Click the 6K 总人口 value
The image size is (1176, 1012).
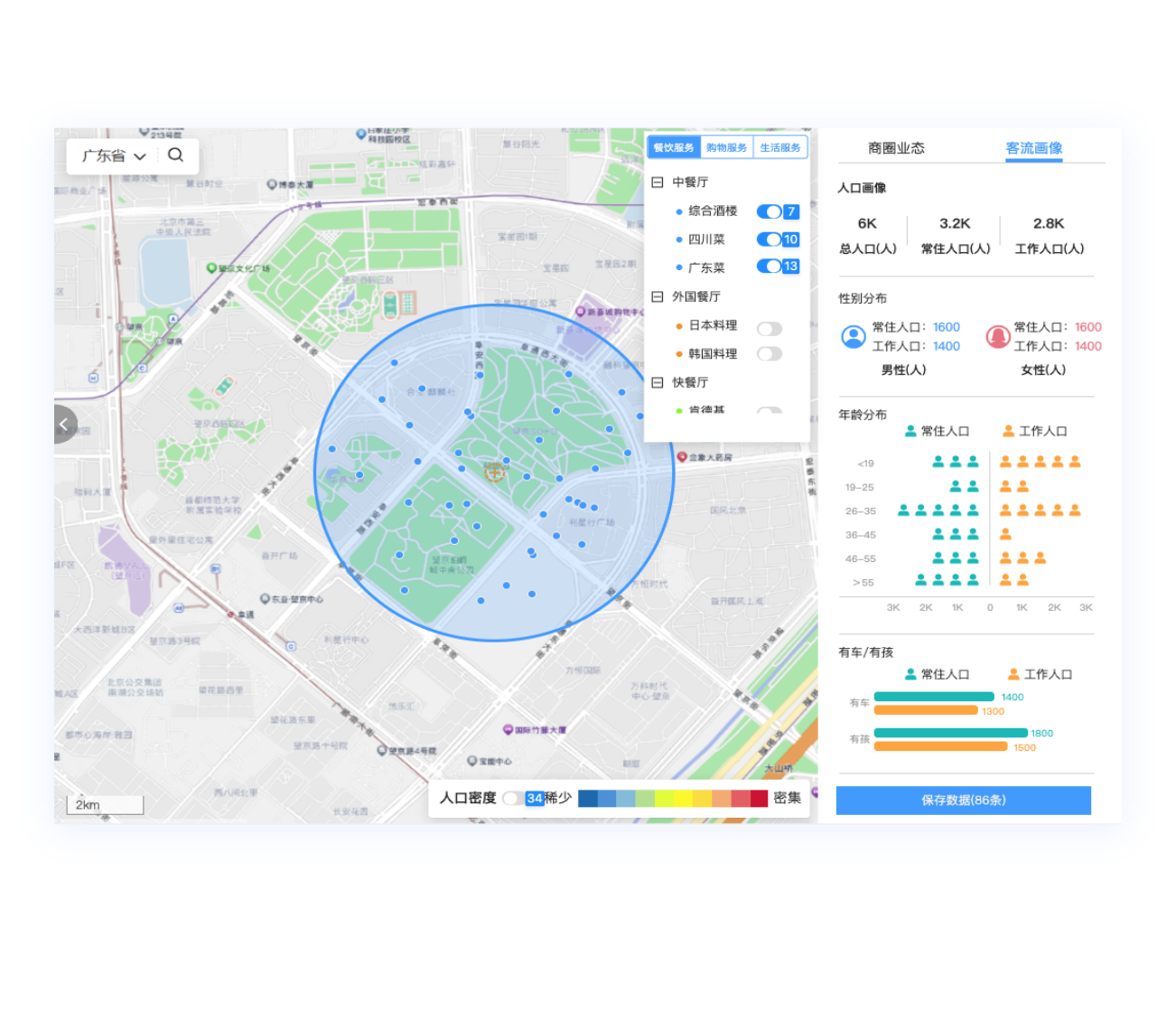(867, 223)
